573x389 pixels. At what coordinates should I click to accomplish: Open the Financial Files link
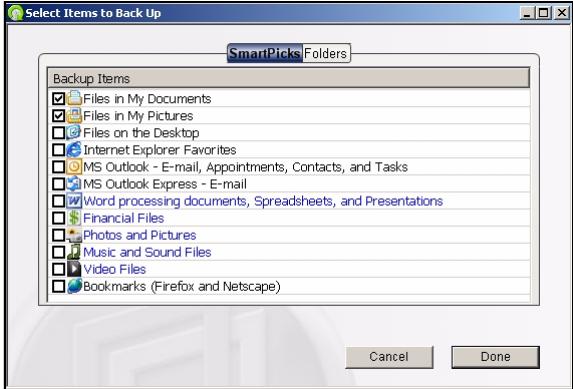[124, 218]
